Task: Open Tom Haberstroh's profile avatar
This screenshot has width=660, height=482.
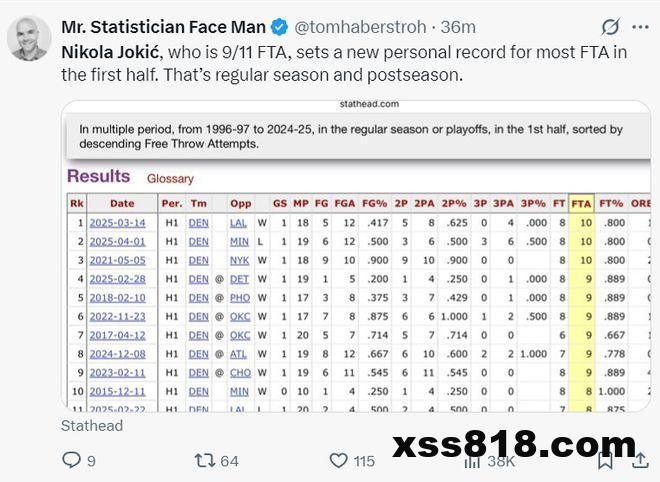Action: 29,39
